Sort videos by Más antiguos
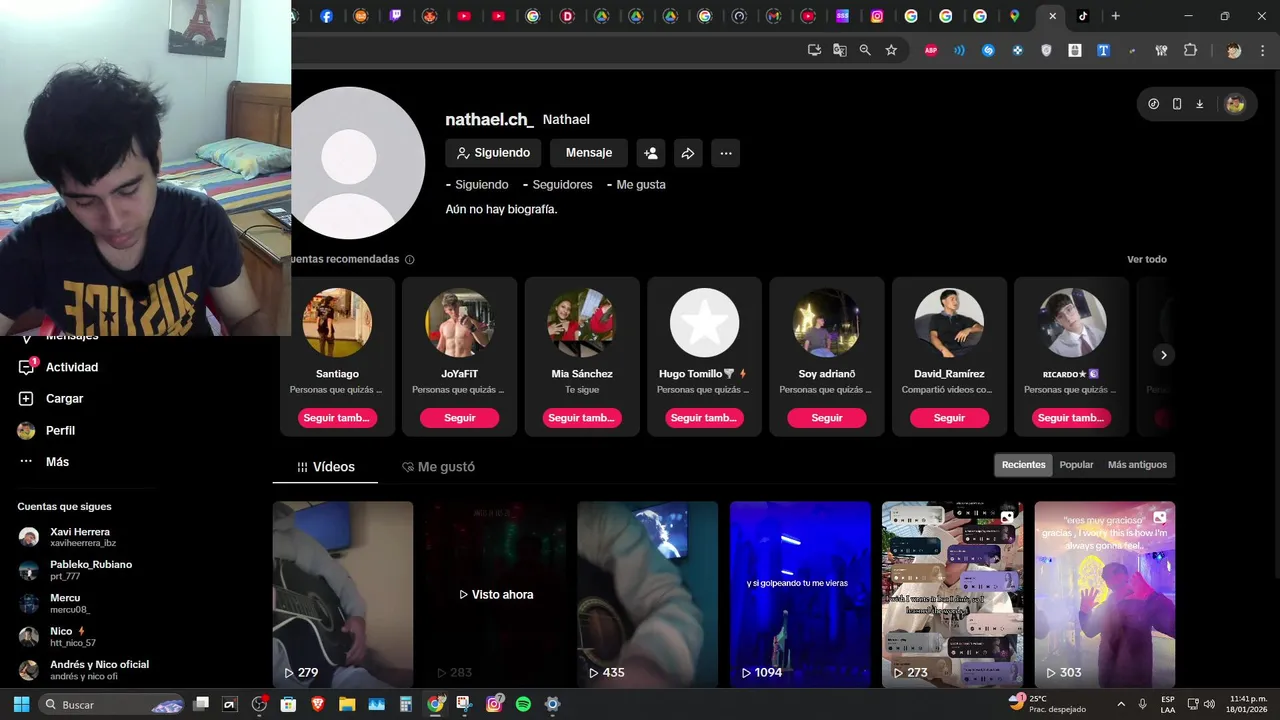1280x720 pixels. point(1137,465)
